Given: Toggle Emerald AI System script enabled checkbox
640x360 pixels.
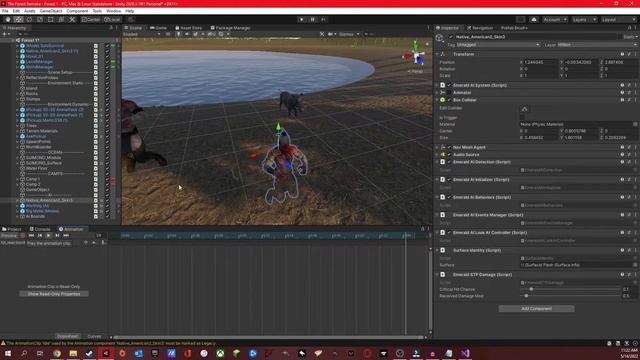Looking at the screenshot, I should point(449,85).
